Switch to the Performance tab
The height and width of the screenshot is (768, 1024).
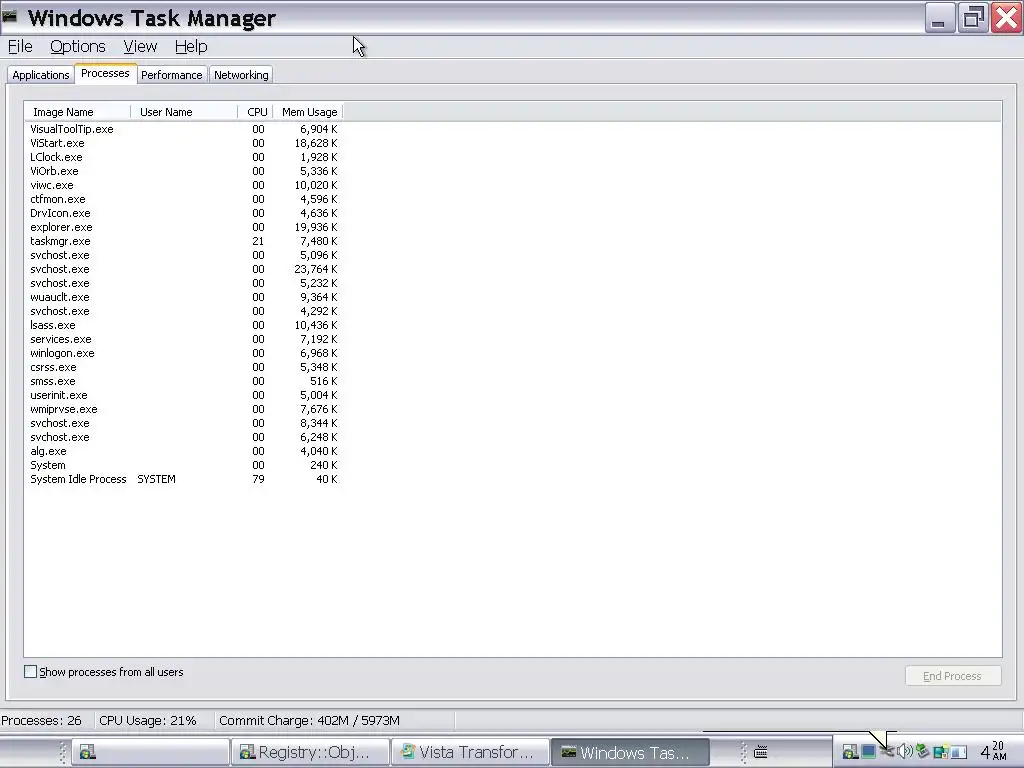(172, 74)
